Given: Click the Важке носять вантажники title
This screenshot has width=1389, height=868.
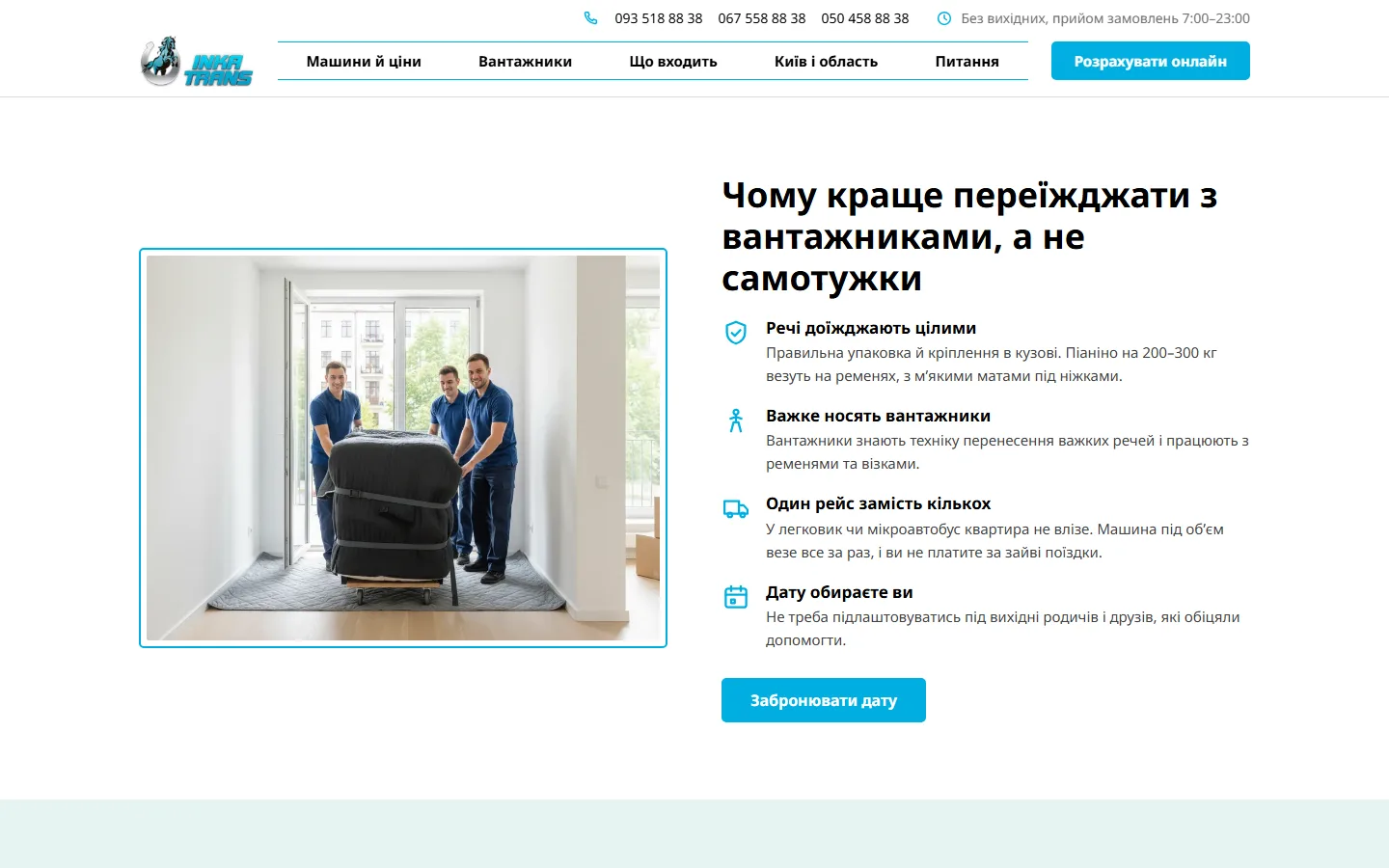Looking at the screenshot, I should pos(879,416).
